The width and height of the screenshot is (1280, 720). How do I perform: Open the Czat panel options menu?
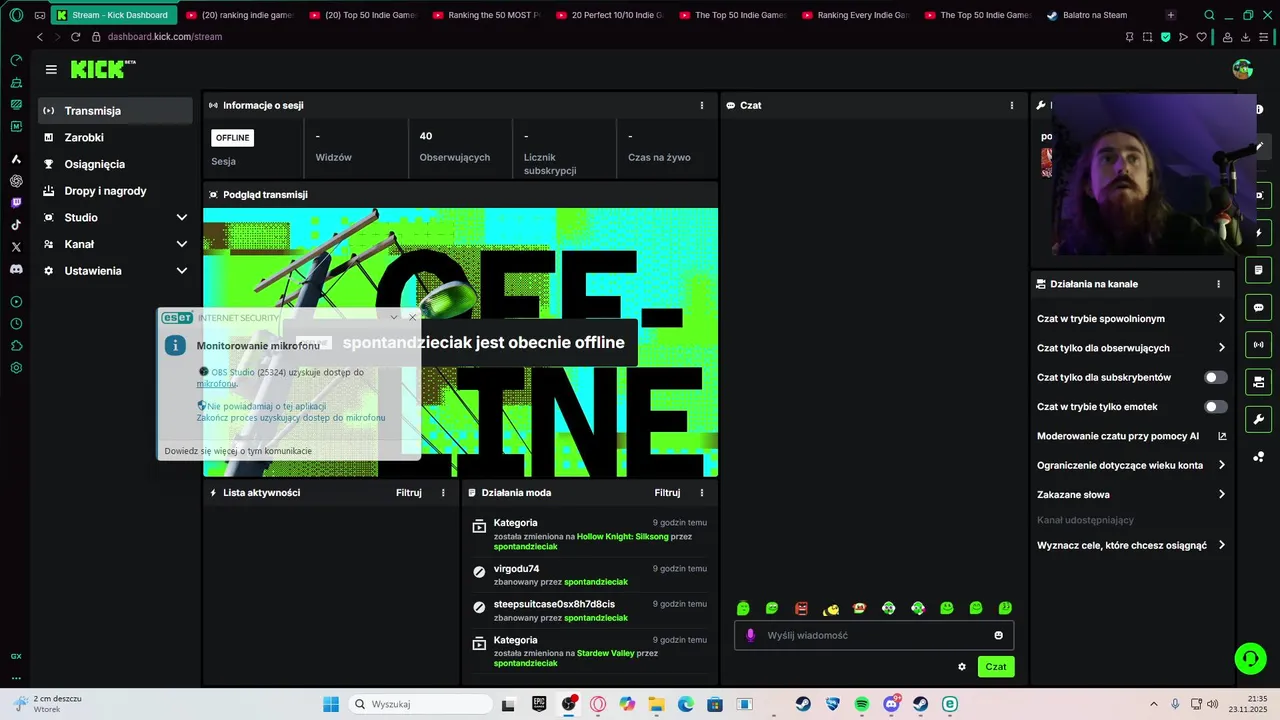click(x=1012, y=105)
